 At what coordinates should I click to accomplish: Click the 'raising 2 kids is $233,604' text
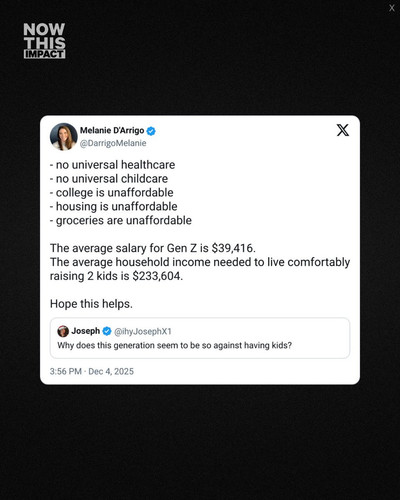(116, 276)
